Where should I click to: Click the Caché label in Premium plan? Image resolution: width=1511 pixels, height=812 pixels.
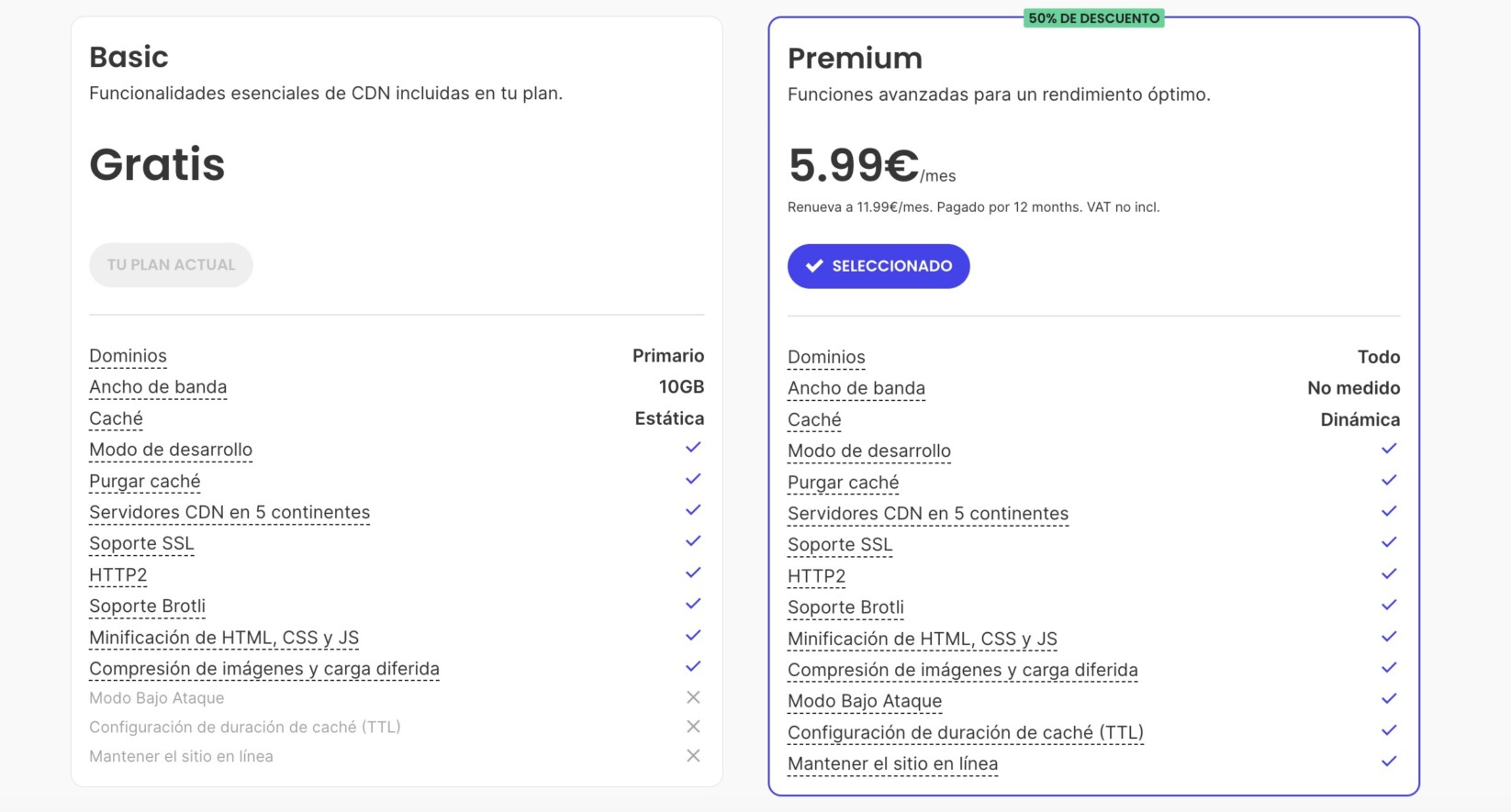(814, 420)
